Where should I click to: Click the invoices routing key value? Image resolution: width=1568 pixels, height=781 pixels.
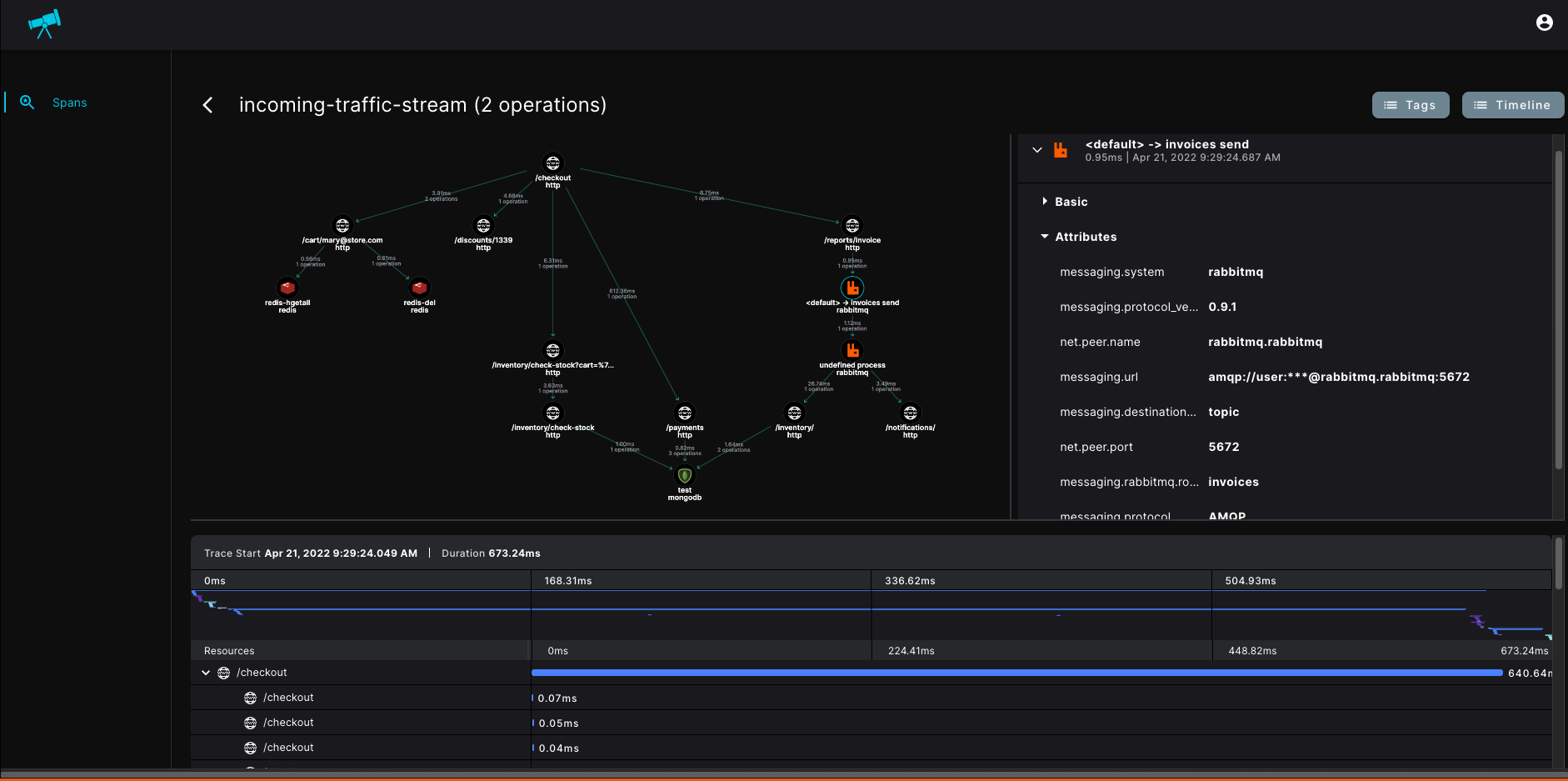tap(1234, 482)
